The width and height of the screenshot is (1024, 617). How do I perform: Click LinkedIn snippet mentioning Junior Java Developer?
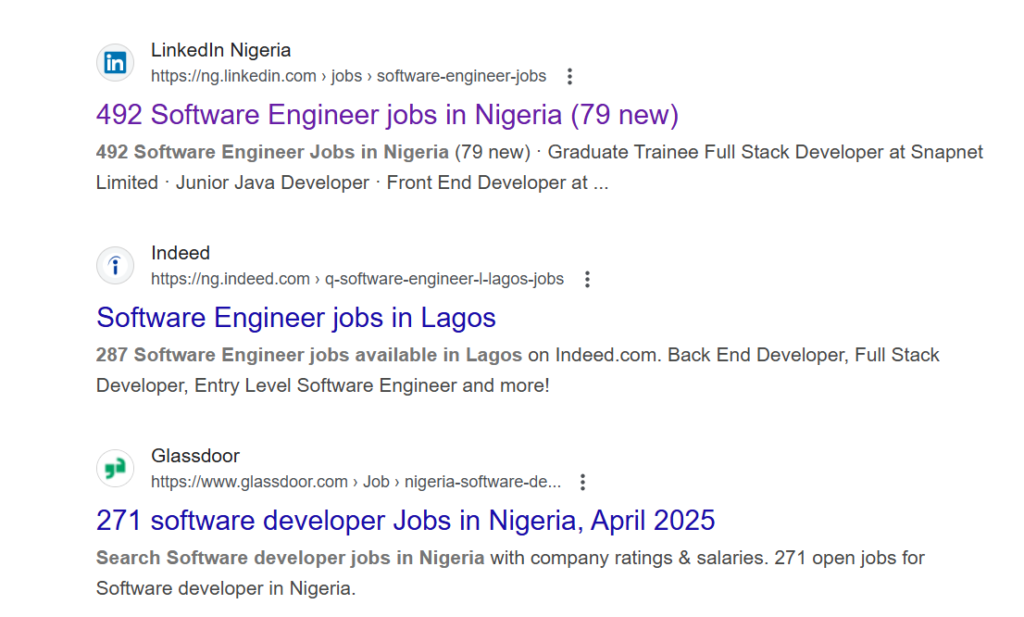(x=539, y=167)
